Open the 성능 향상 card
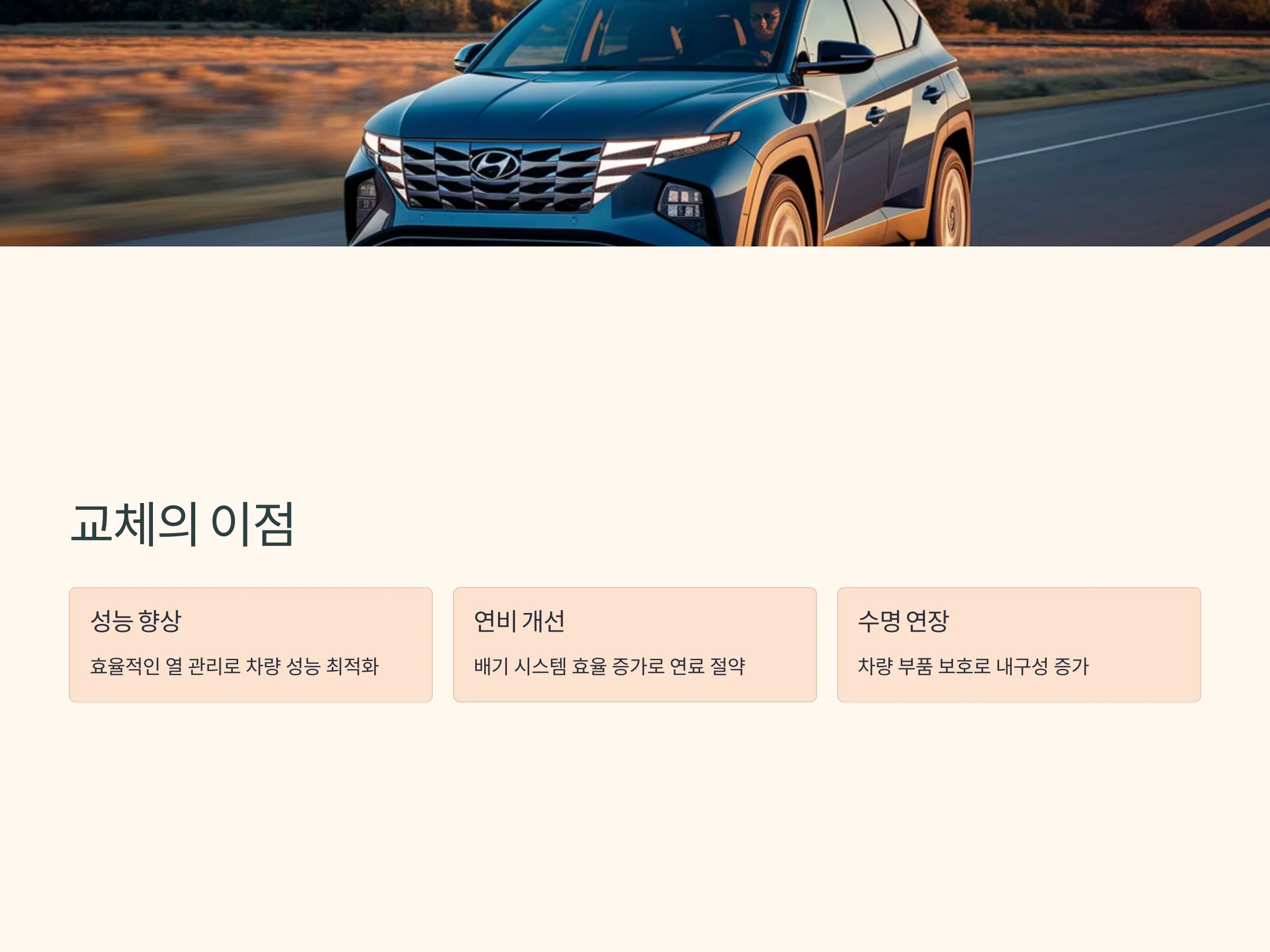The width and height of the screenshot is (1270, 952). (250, 644)
